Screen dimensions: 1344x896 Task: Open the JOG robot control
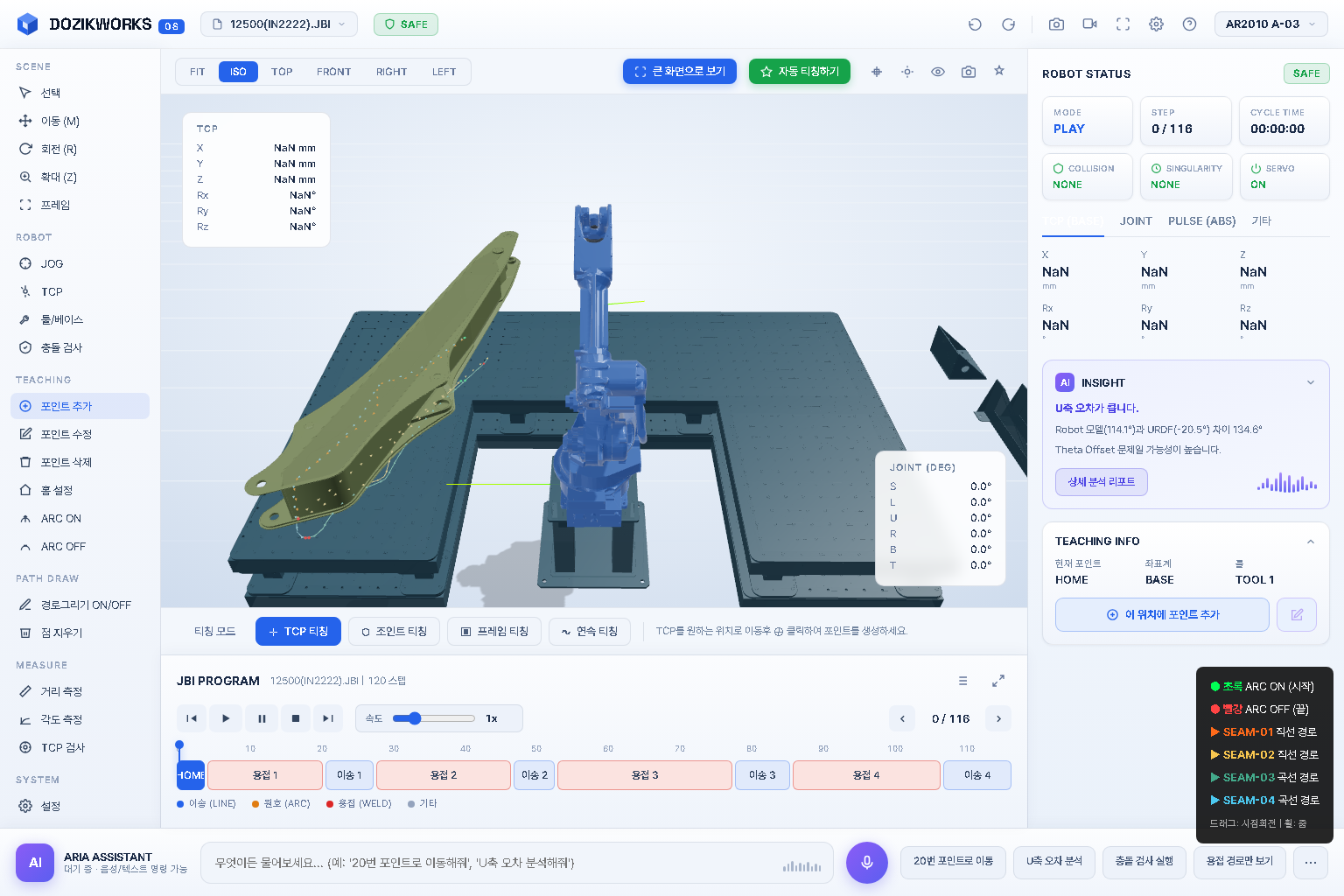(80, 263)
